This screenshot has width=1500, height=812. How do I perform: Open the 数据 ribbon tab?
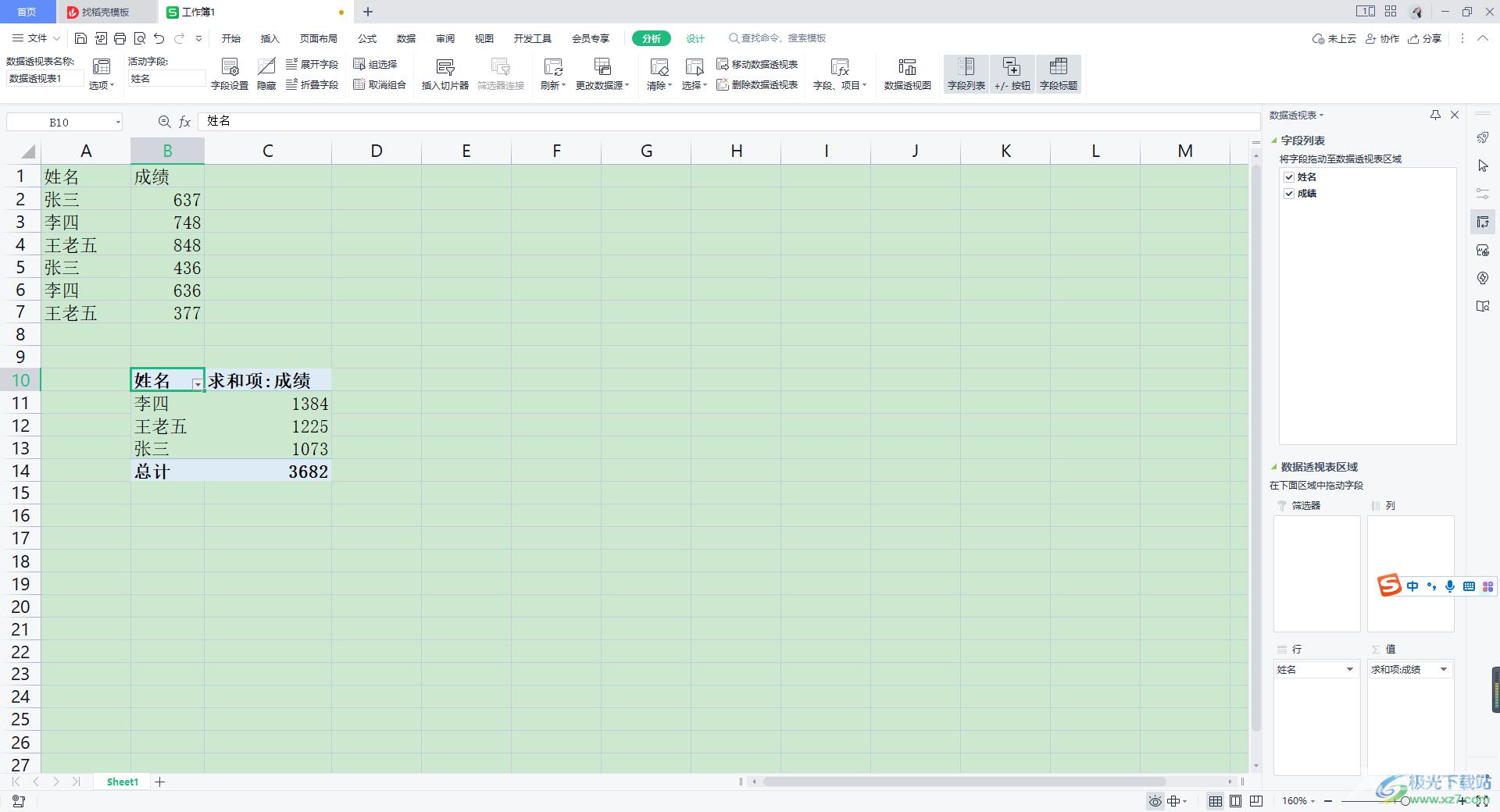(406, 38)
